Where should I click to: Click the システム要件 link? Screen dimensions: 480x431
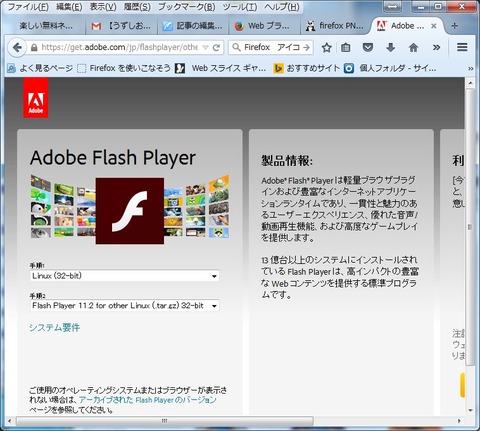tap(54, 327)
